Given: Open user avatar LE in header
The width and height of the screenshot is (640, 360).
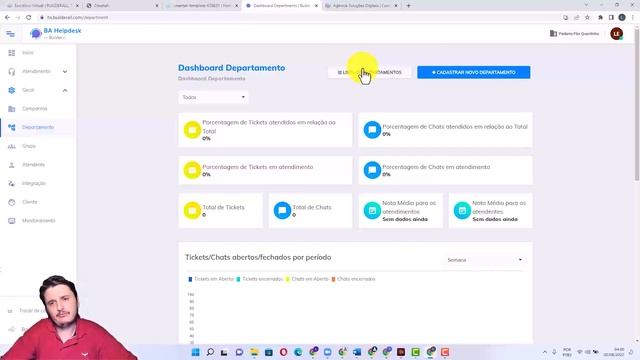Looking at the screenshot, I should 616,33.
